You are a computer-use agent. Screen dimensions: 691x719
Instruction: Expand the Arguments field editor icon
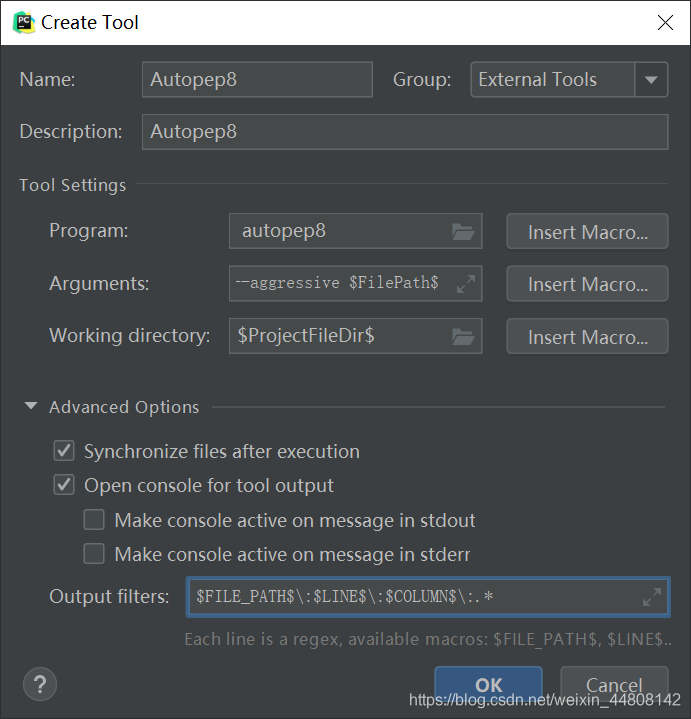click(x=465, y=284)
